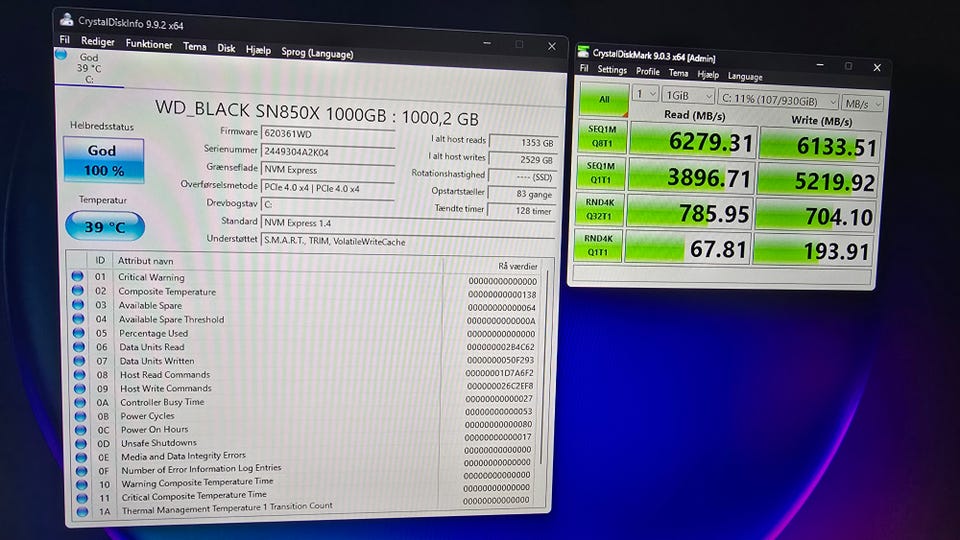Click the status icon for Power On Hours
The height and width of the screenshot is (540, 960).
(80, 430)
